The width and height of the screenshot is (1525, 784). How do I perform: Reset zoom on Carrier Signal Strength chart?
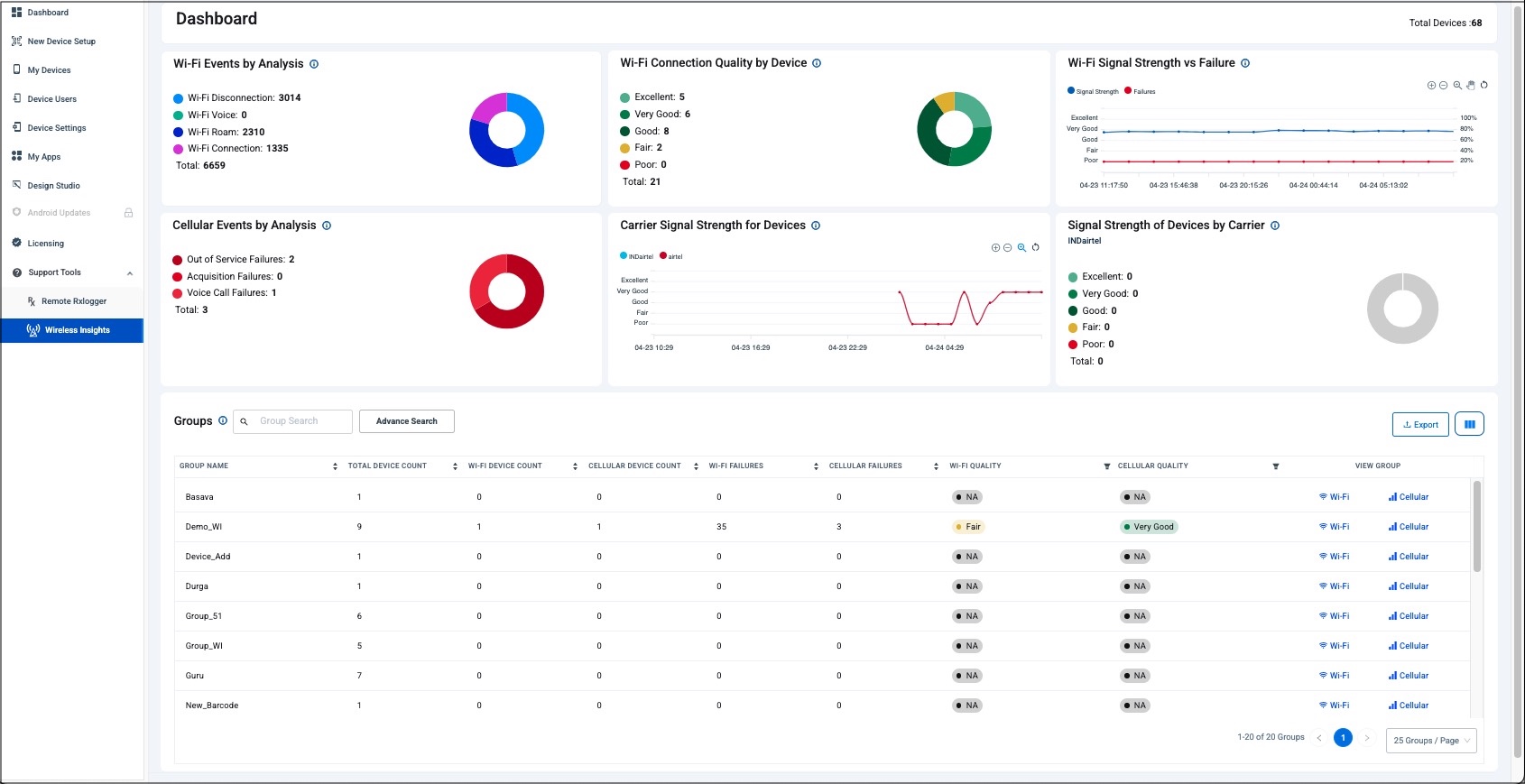pos(1036,247)
